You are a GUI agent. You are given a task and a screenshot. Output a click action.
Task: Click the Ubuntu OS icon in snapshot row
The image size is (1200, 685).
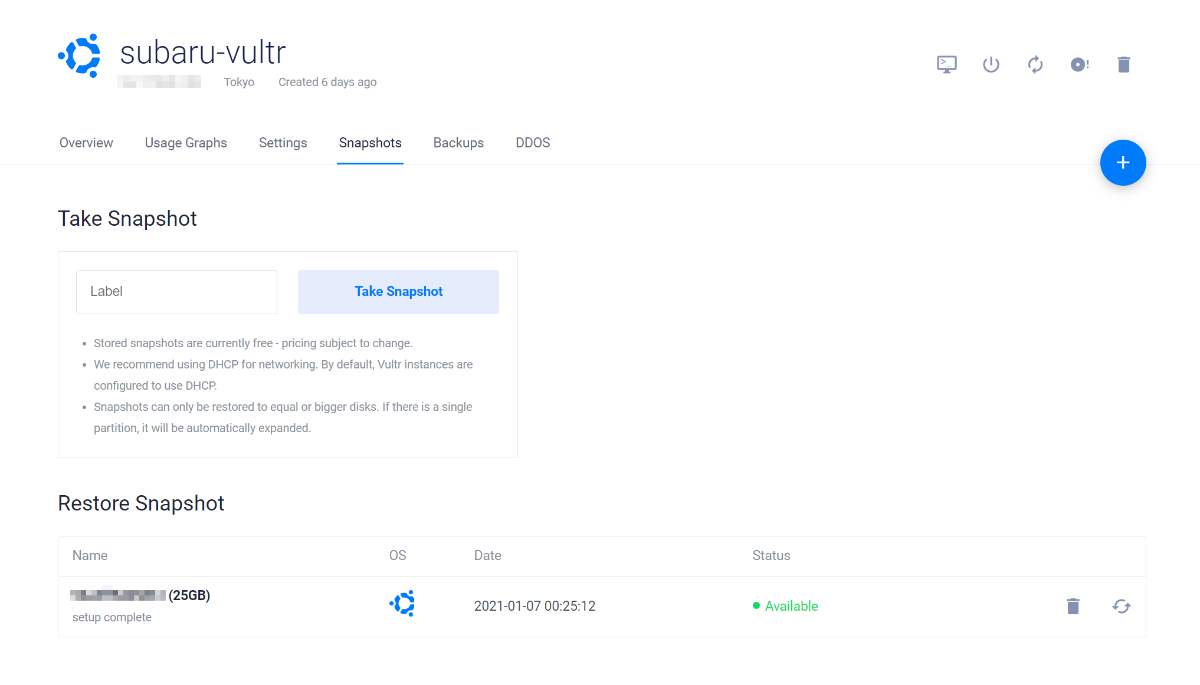click(402, 603)
